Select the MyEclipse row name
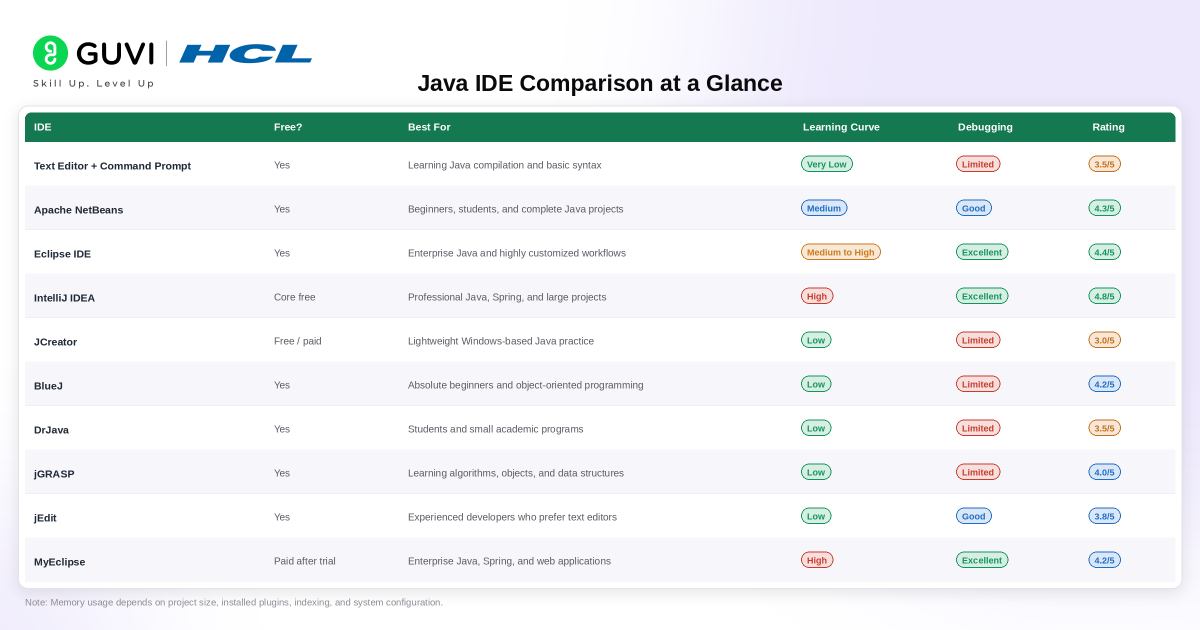 [x=59, y=562]
